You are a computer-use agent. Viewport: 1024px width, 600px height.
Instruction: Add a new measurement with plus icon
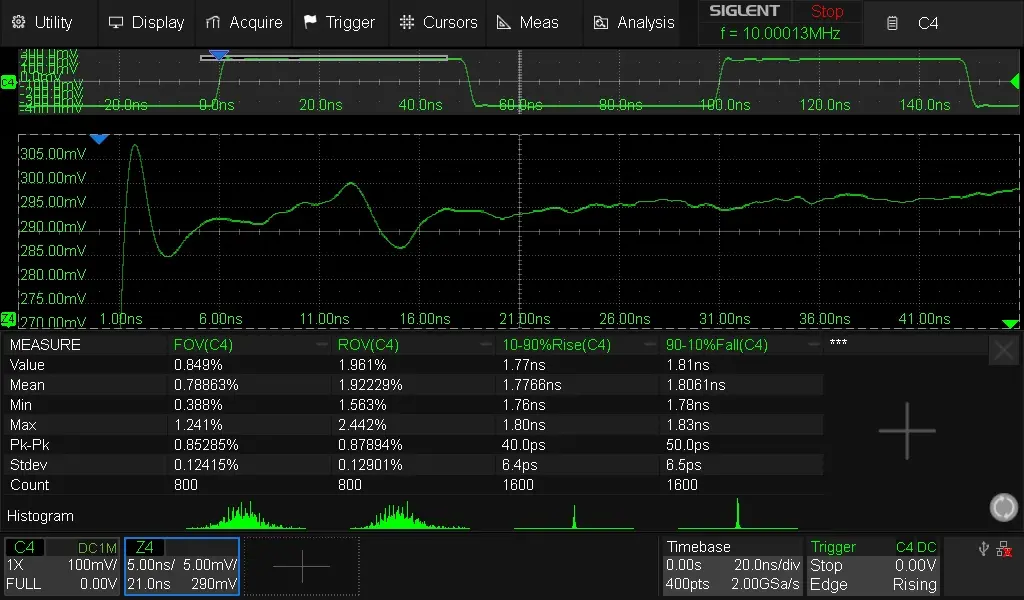pos(907,431)
